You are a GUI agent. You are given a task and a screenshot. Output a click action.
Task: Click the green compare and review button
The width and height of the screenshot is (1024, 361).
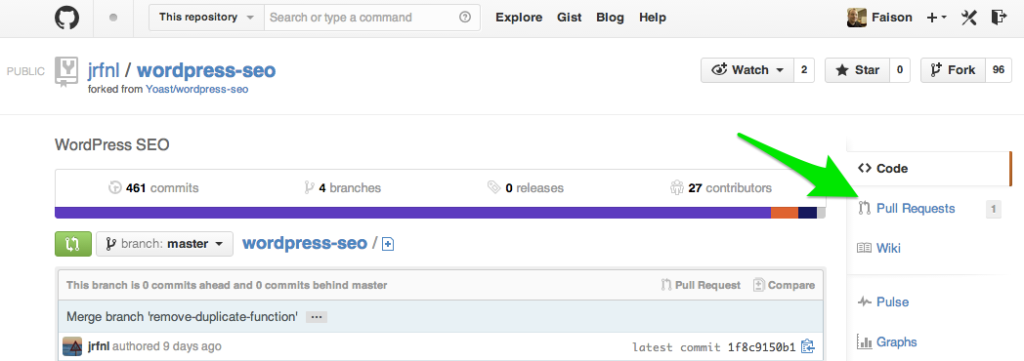[x=73, y=244]
